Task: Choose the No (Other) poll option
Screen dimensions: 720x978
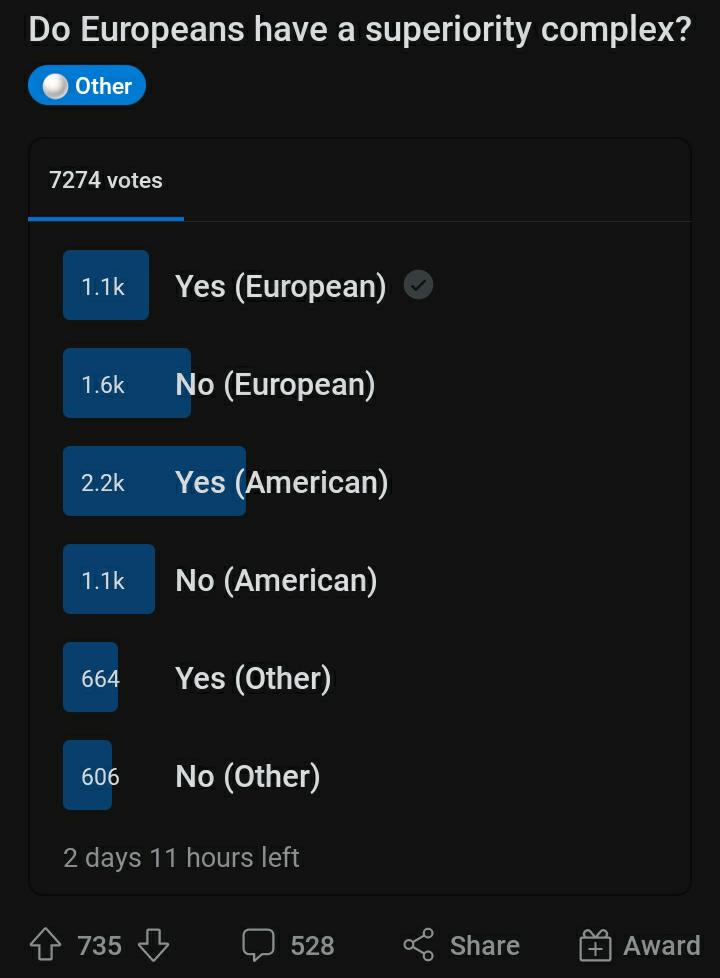Action: pyautogui.click(x=248, y=776)
